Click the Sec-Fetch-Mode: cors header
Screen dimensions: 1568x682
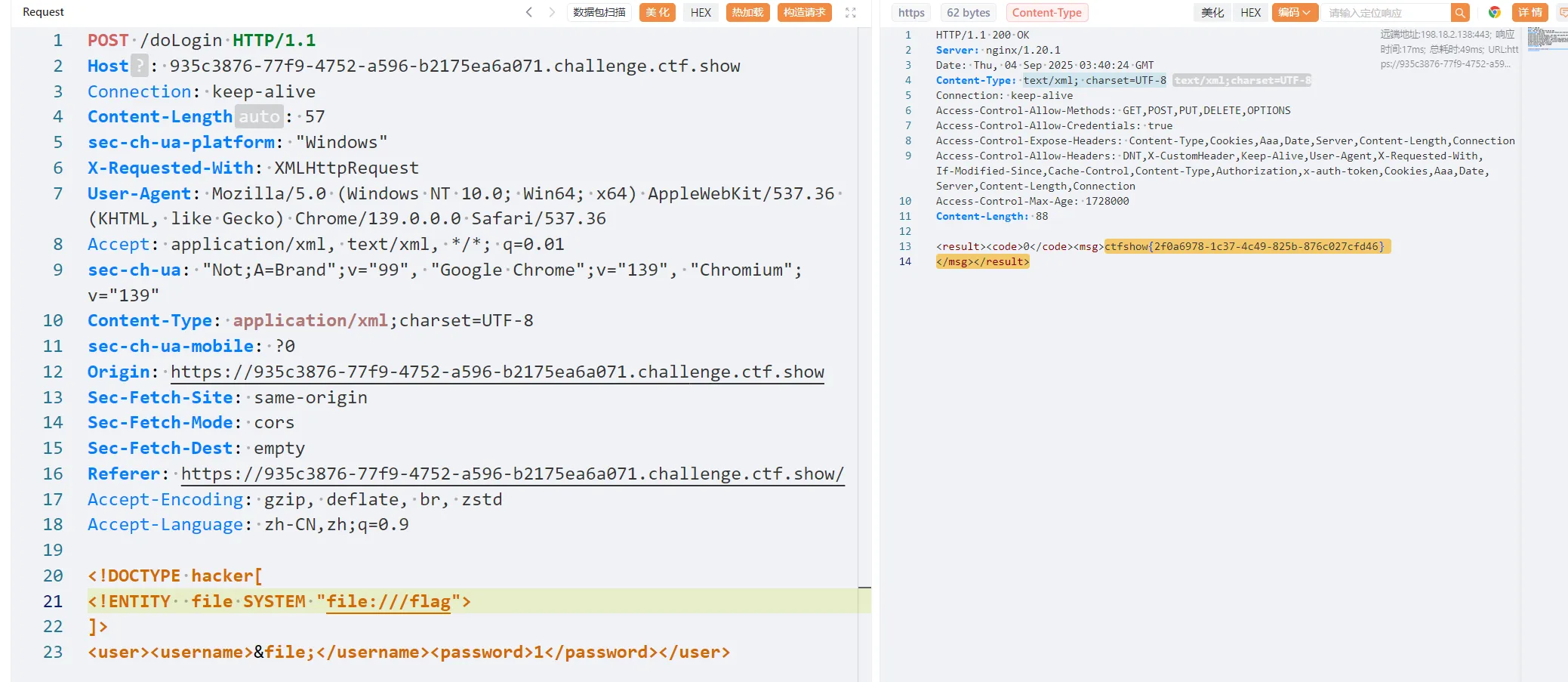pyautogui.click(x=191, y=422)
